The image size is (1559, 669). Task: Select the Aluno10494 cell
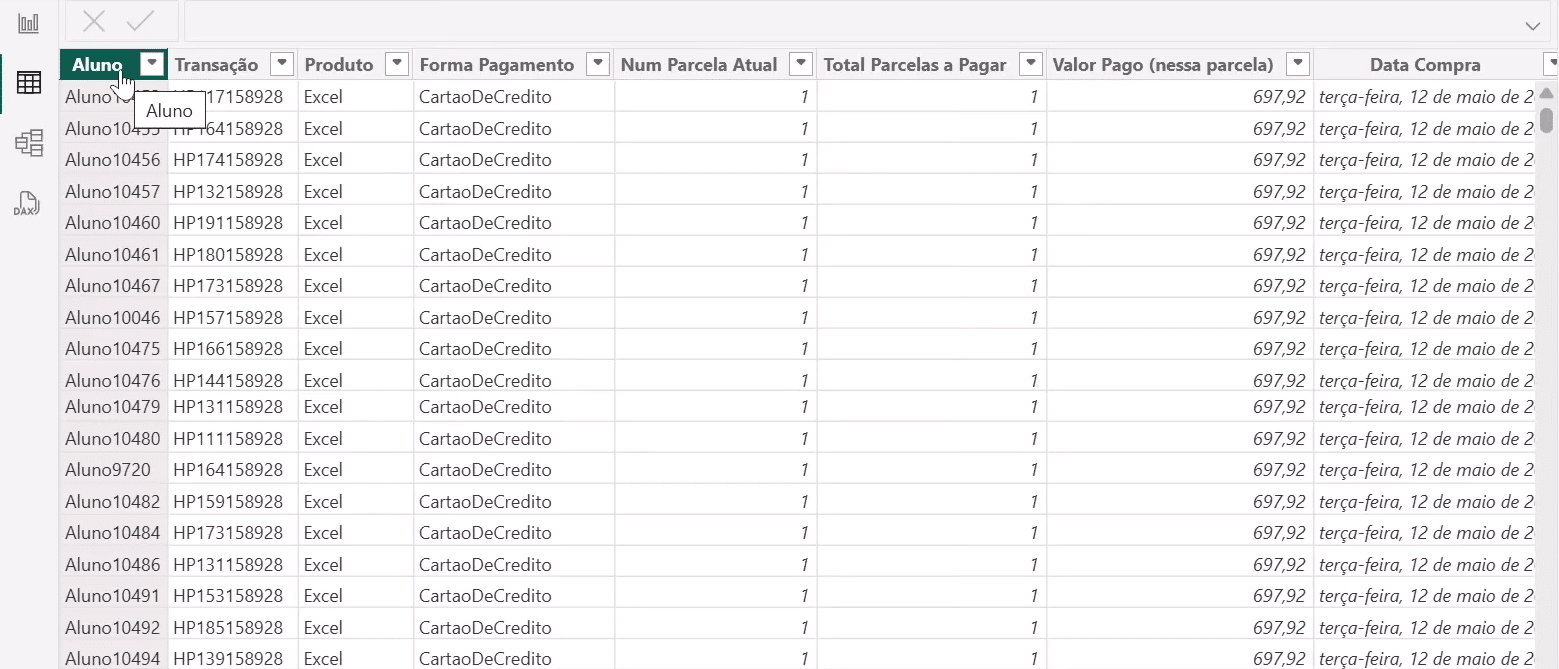click(x=113, y=658)
